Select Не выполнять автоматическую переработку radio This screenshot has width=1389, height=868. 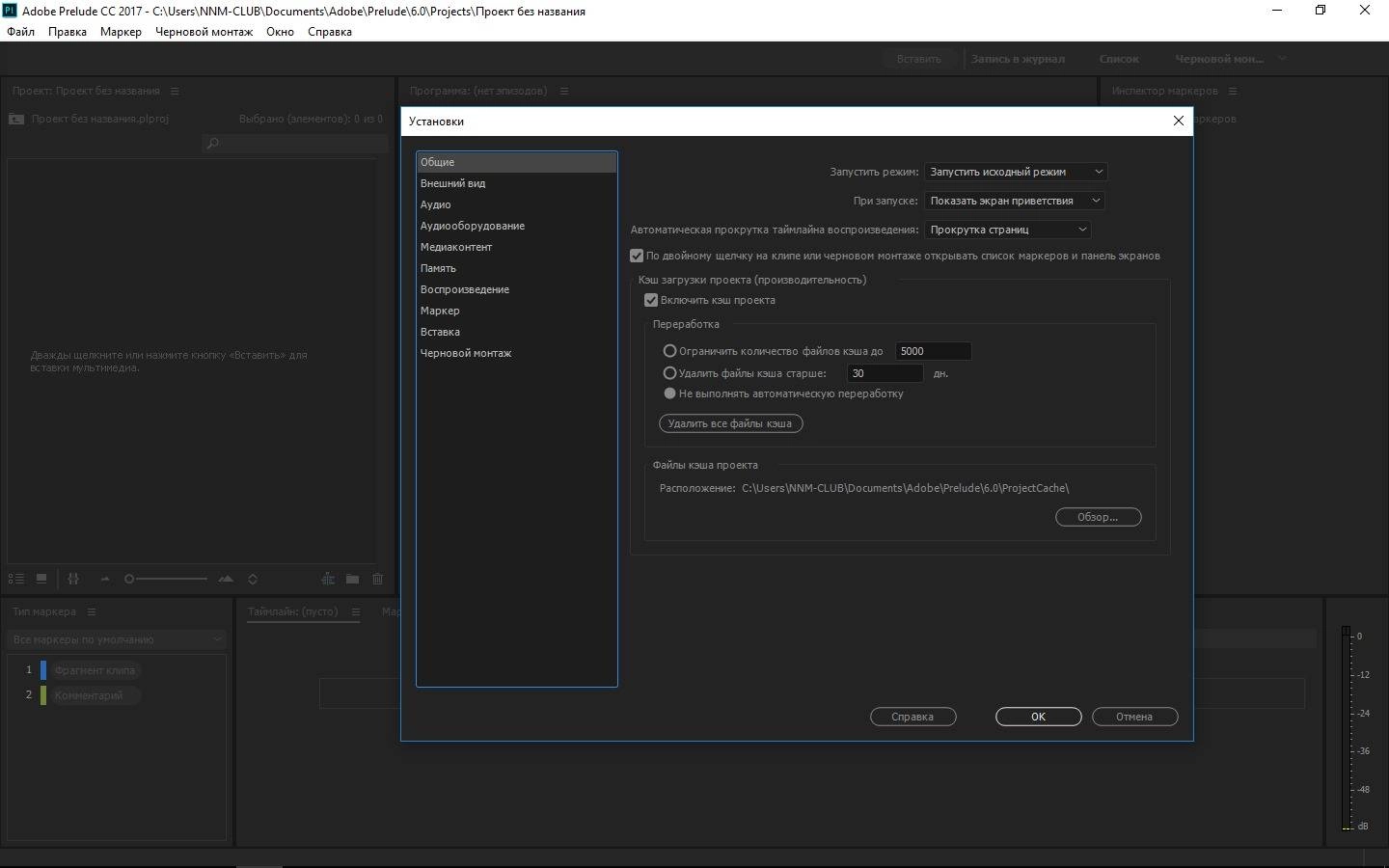669,393
